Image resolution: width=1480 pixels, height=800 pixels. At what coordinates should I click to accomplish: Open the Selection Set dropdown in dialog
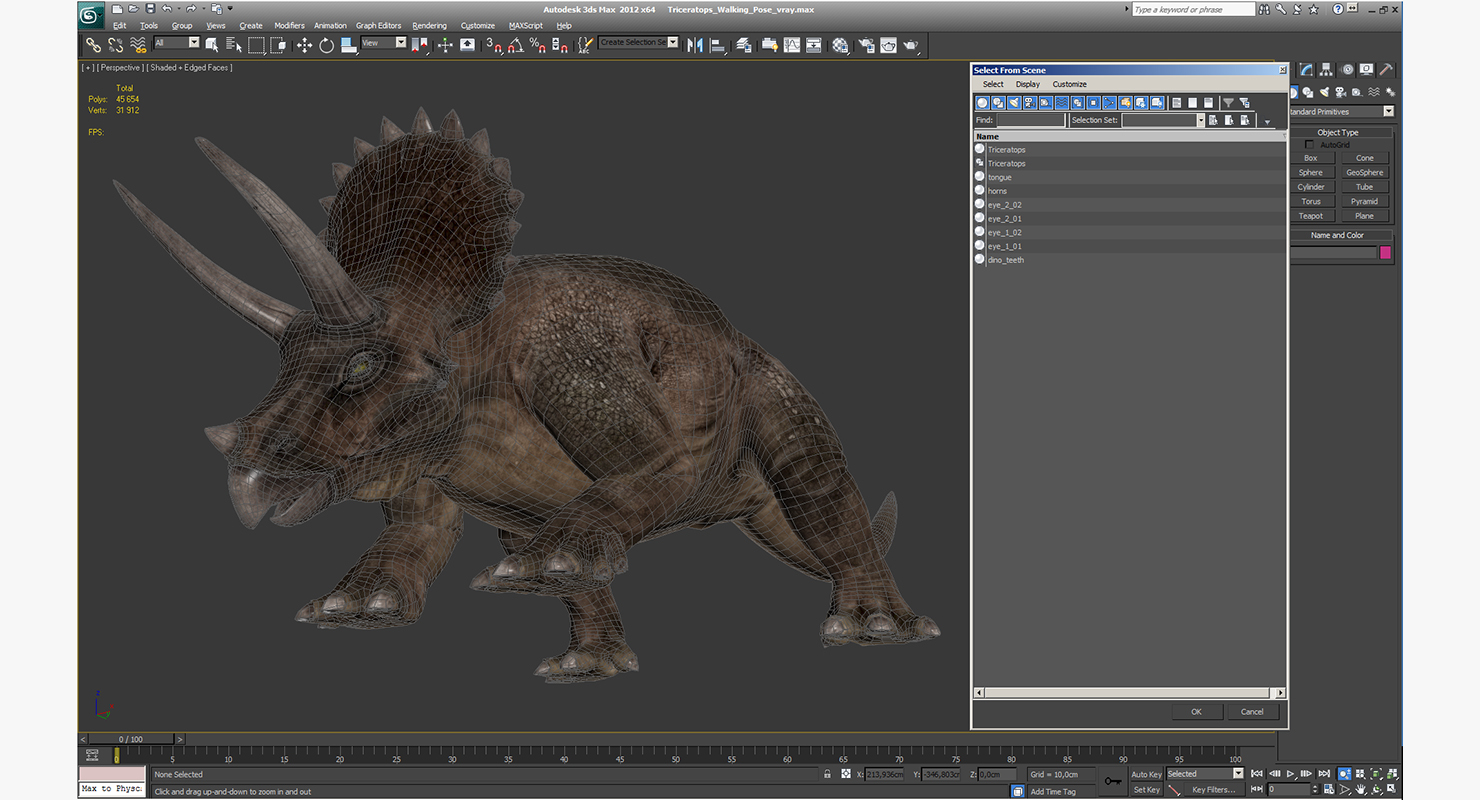coord(1201,120)
